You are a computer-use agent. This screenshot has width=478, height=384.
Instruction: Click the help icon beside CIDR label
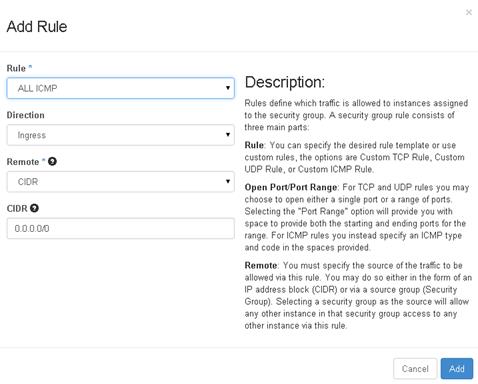[34, 208]
